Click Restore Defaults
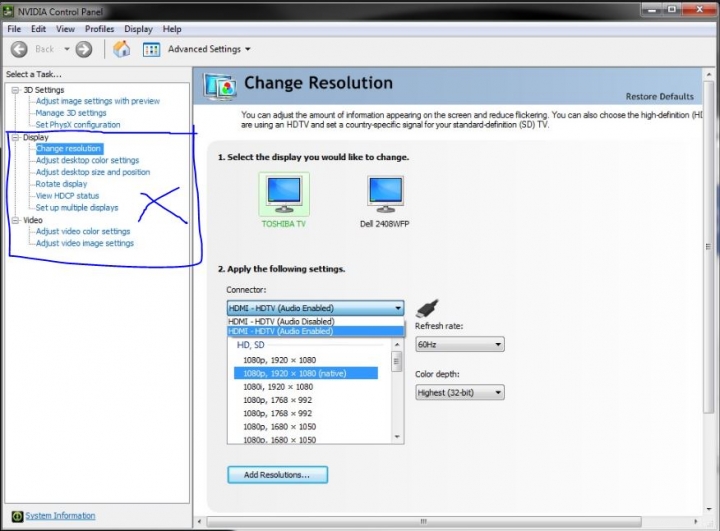 click(659, 97)
